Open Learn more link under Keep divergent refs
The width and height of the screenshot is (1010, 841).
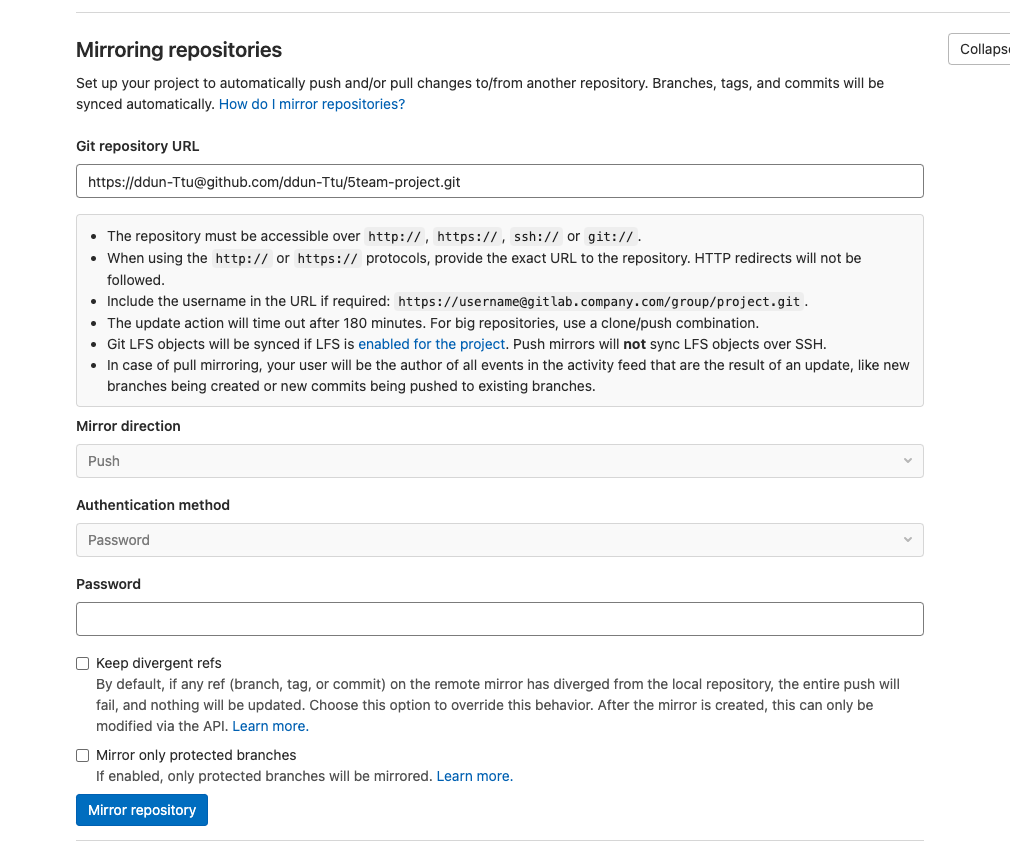click(x=270, y=726)
